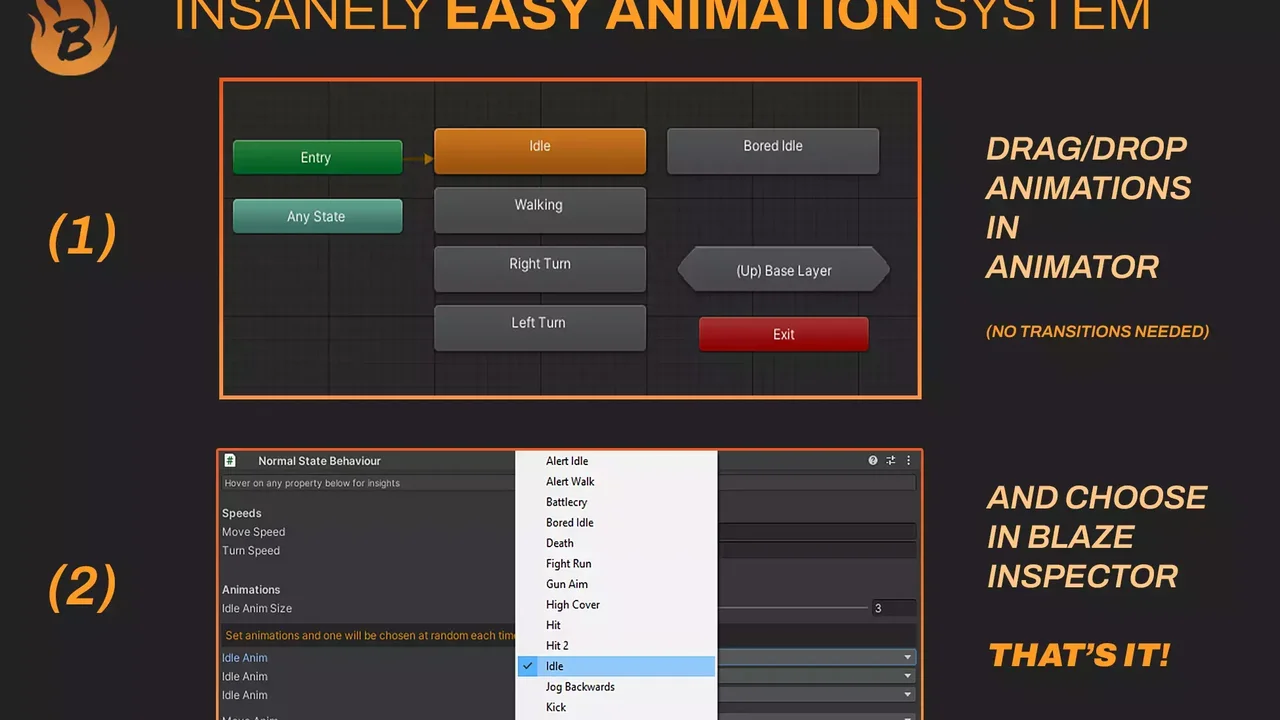Choose Gun Aim from the animation list
Image resolution: width=1280 pixels, height=720 pixels.
(x=616, y=584)
